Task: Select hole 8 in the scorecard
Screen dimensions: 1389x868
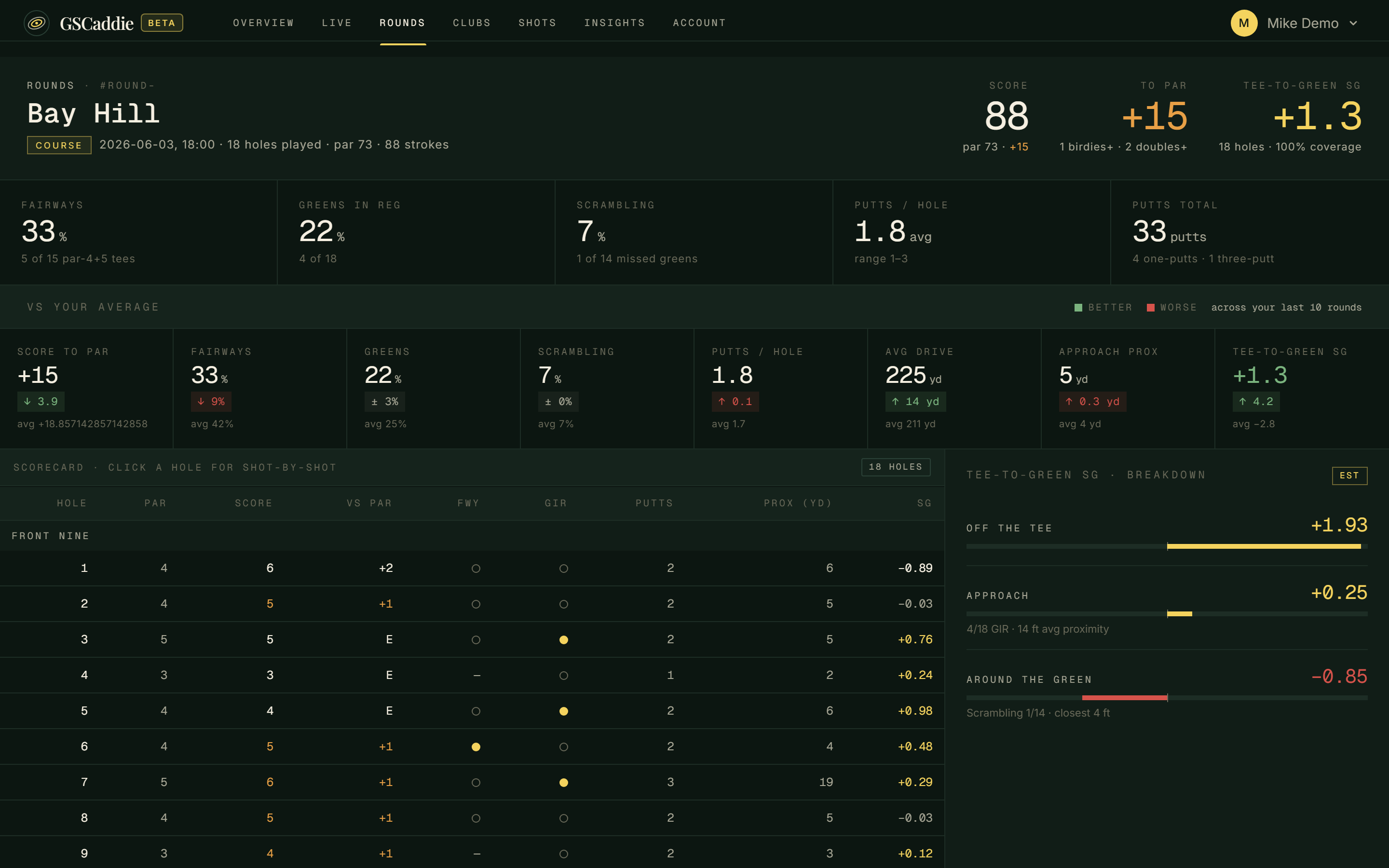Action: coord(472,818)
